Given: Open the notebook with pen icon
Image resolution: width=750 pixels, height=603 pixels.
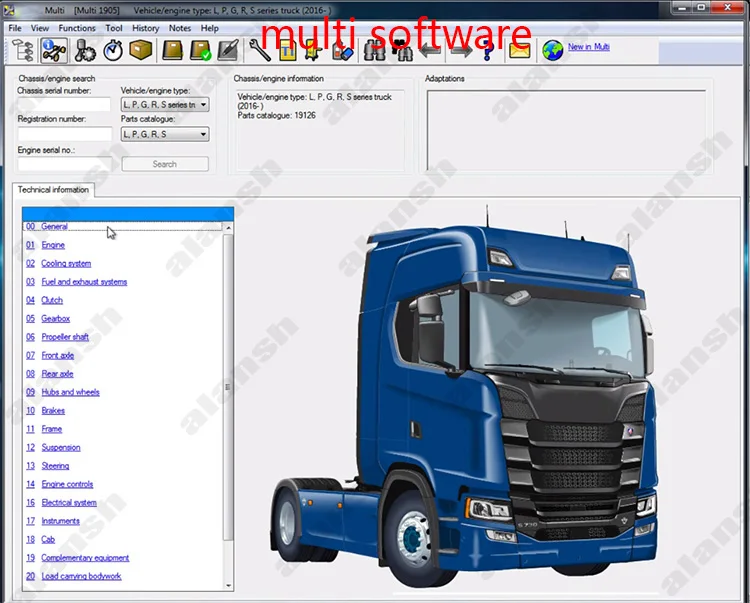Looking at the screenshot, I should point(228,50).
